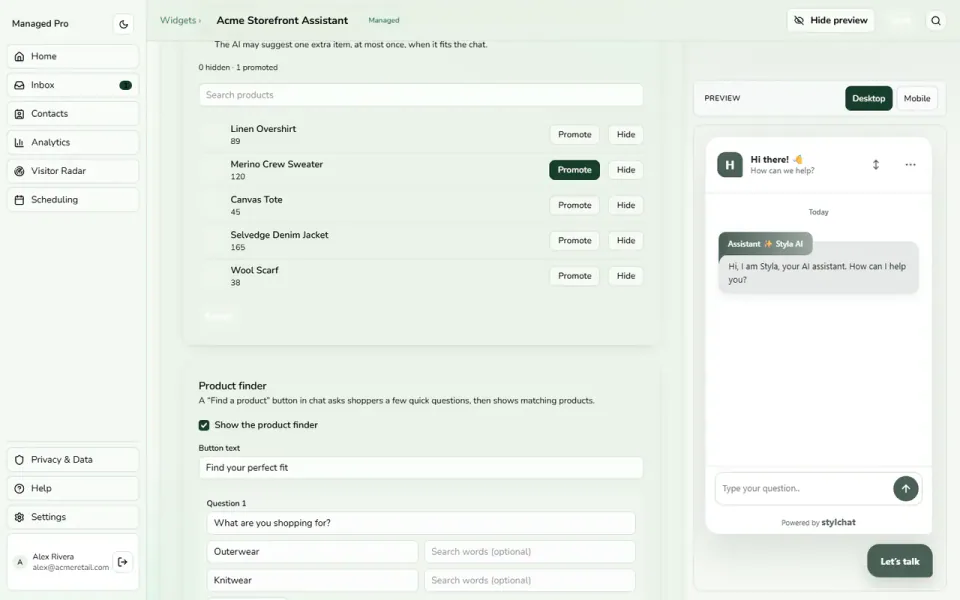Click the Home house icon
This screenshot has height=600, width=960.
click(20, 56)
